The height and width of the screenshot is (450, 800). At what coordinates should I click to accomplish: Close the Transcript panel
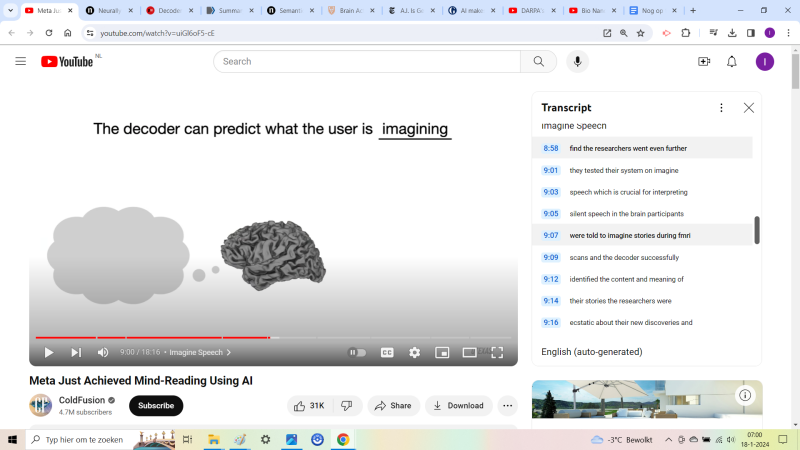click(748, 108)
